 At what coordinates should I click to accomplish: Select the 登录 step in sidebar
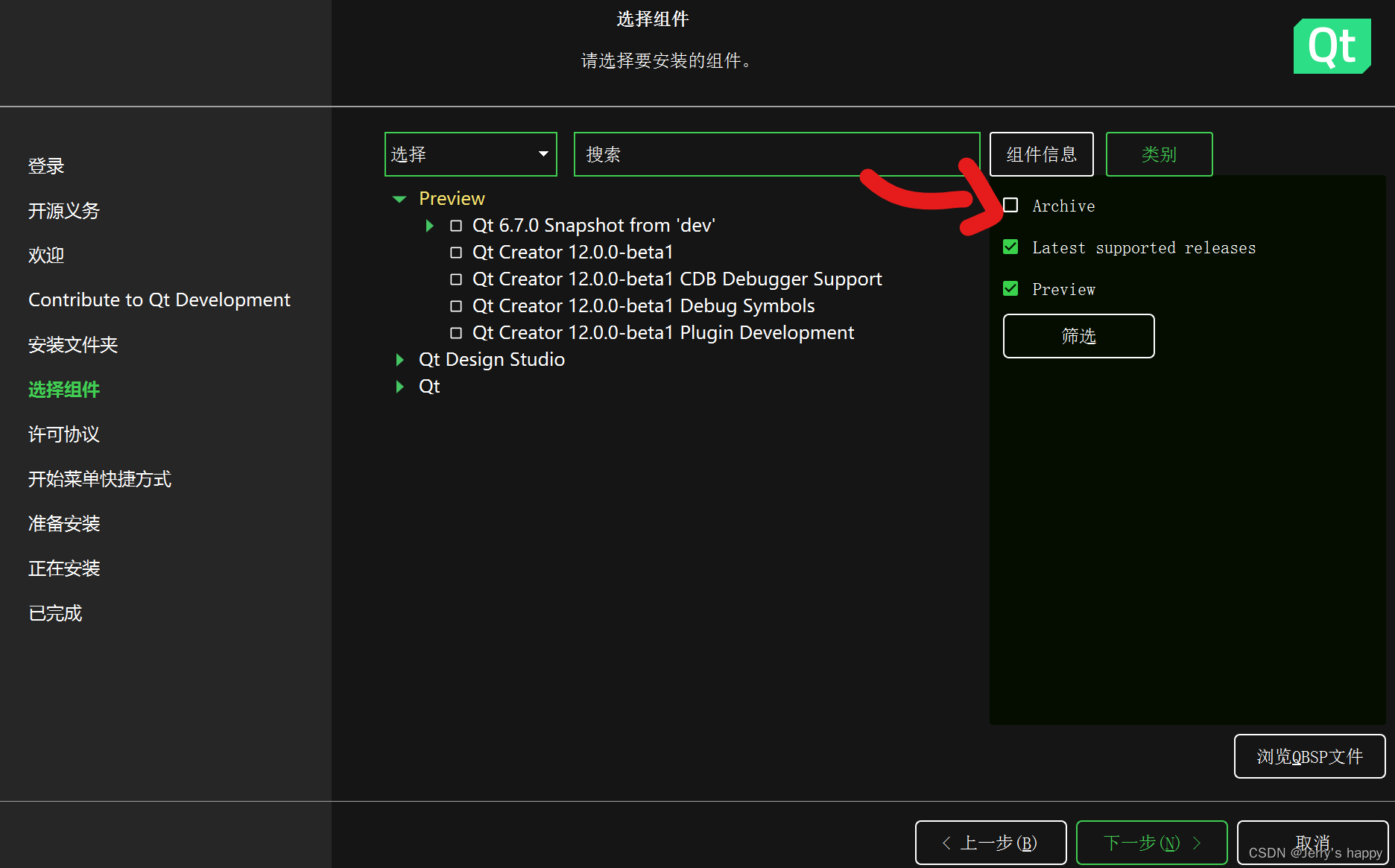(x=46, y=166)
